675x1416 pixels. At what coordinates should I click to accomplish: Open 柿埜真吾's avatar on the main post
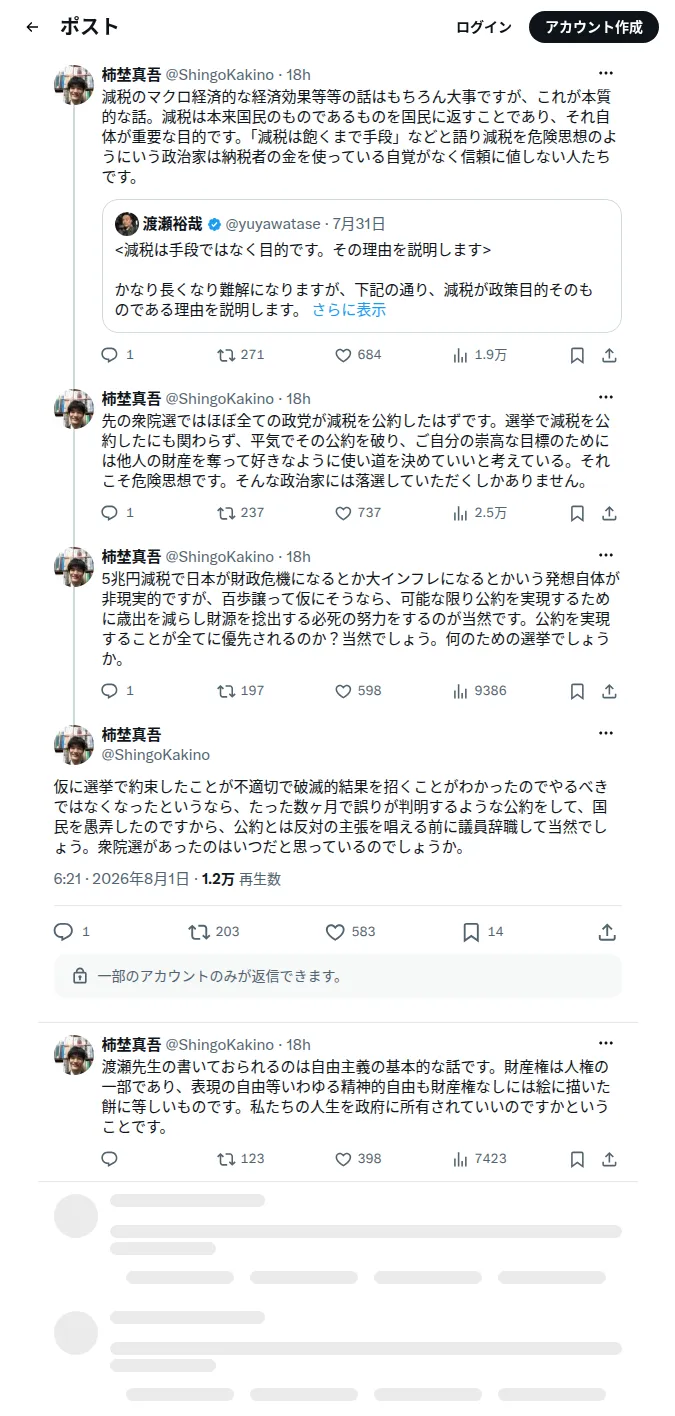coord(75,745)
